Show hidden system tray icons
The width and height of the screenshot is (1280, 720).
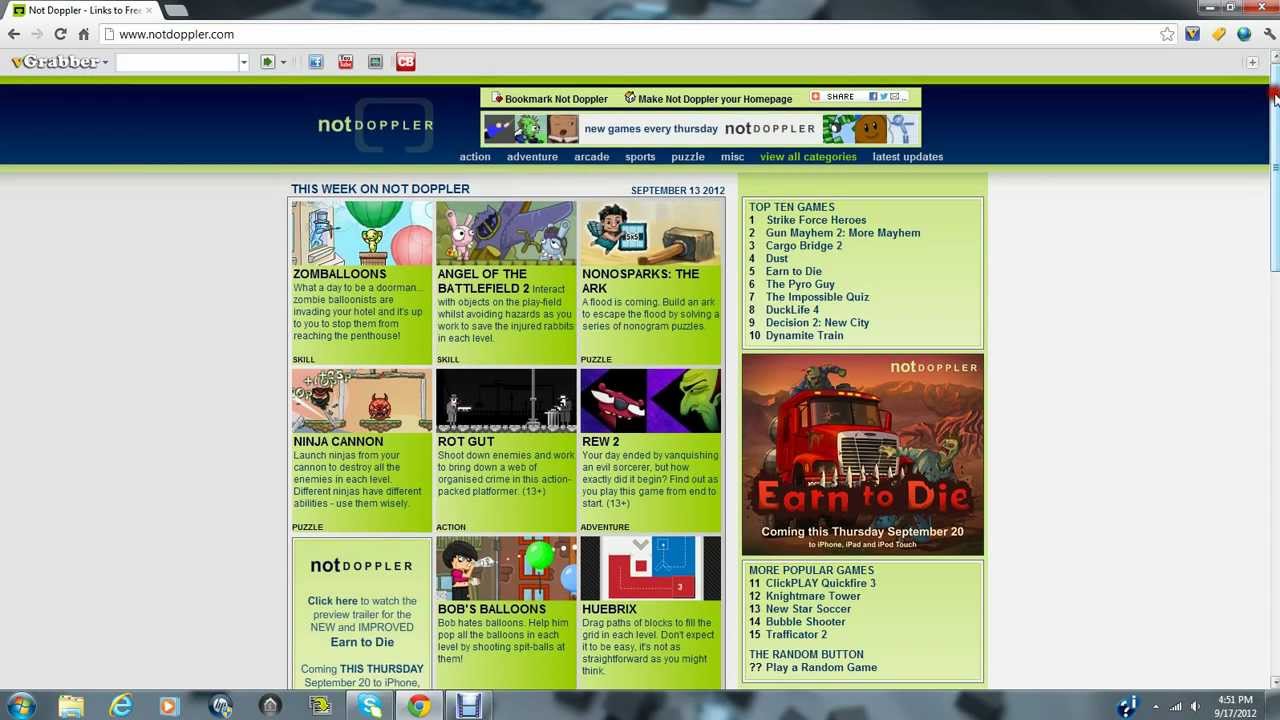1155,706
